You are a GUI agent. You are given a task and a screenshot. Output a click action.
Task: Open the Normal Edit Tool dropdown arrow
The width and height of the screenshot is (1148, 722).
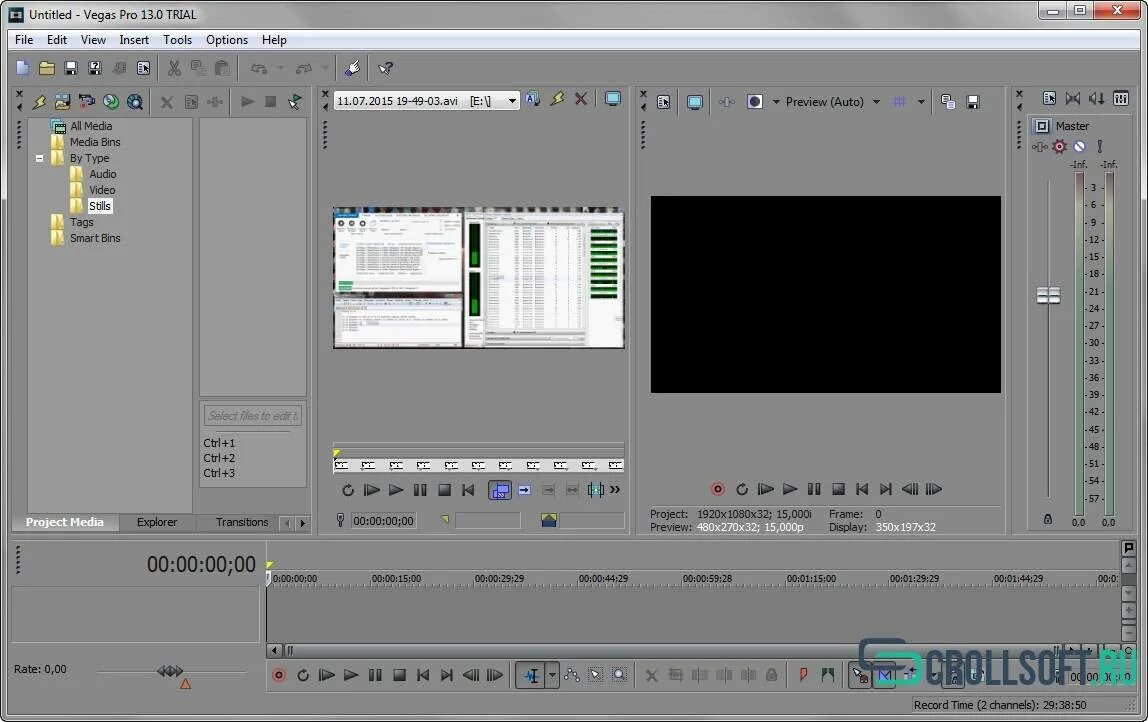coord(552,675)
